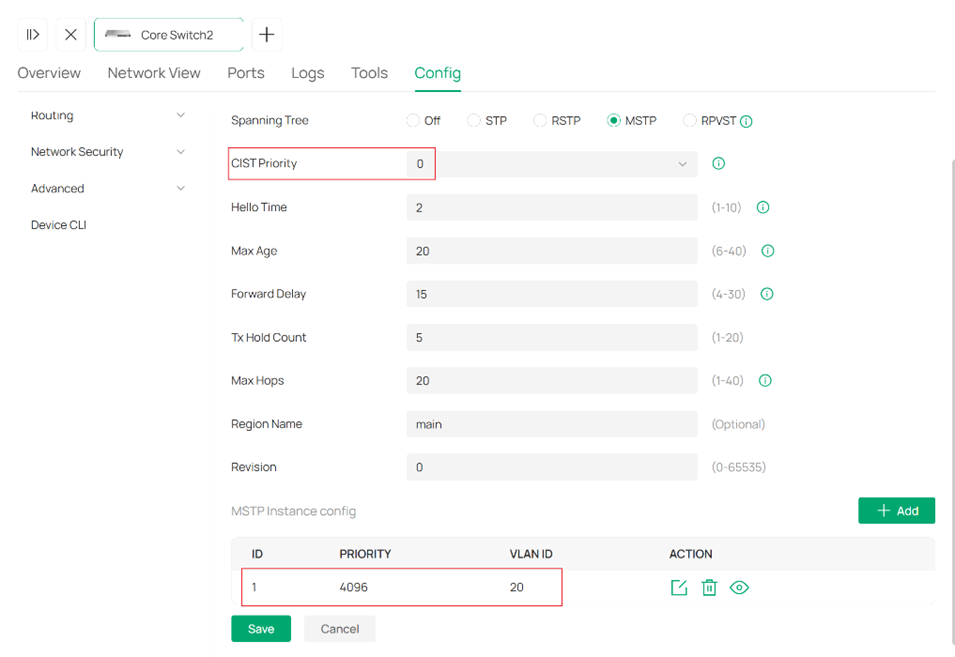Expand the Network Security sidebar section
This screenshot has width=955, height=657.
[108, 152]
